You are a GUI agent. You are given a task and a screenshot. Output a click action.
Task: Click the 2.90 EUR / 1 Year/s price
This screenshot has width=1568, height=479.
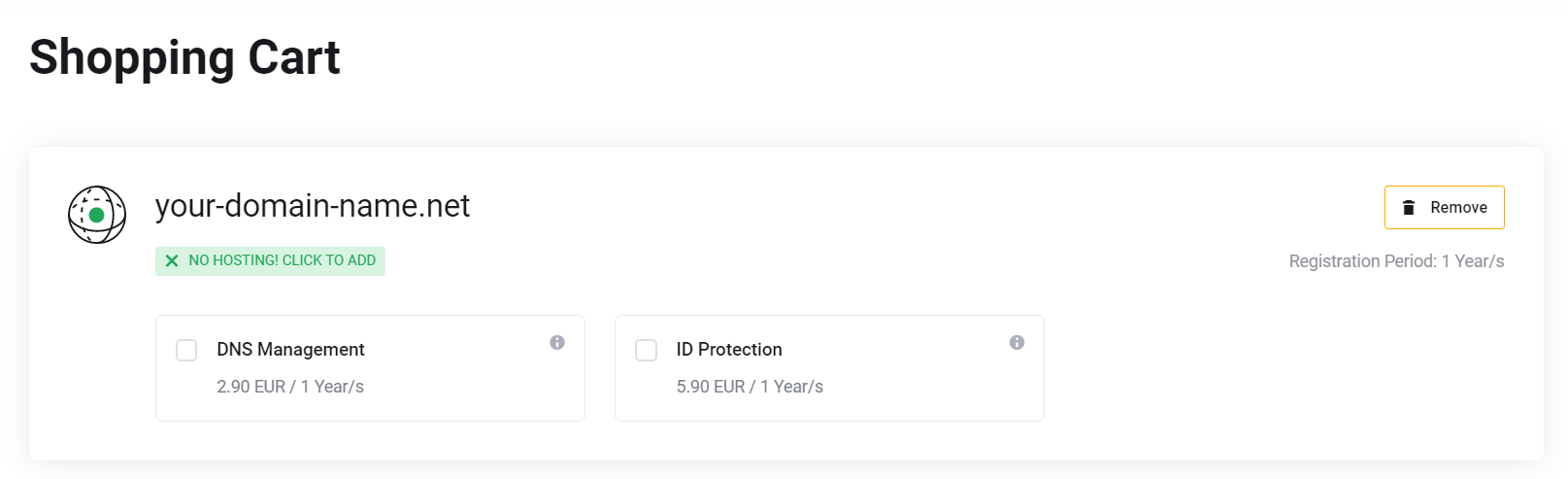[x=290, y=387]
